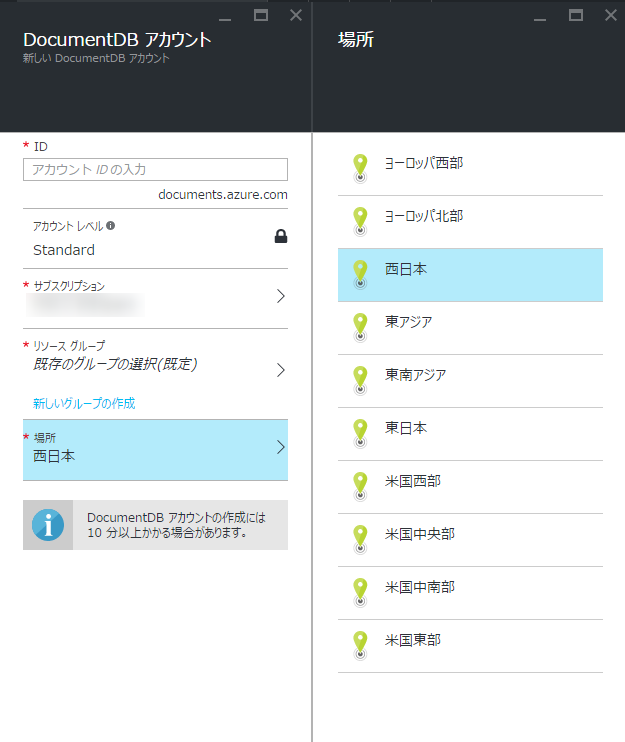This screenshot has width=625, height=742.
Task: Click the pin icon beside 東南アジア
Action: tap(360, 380)
